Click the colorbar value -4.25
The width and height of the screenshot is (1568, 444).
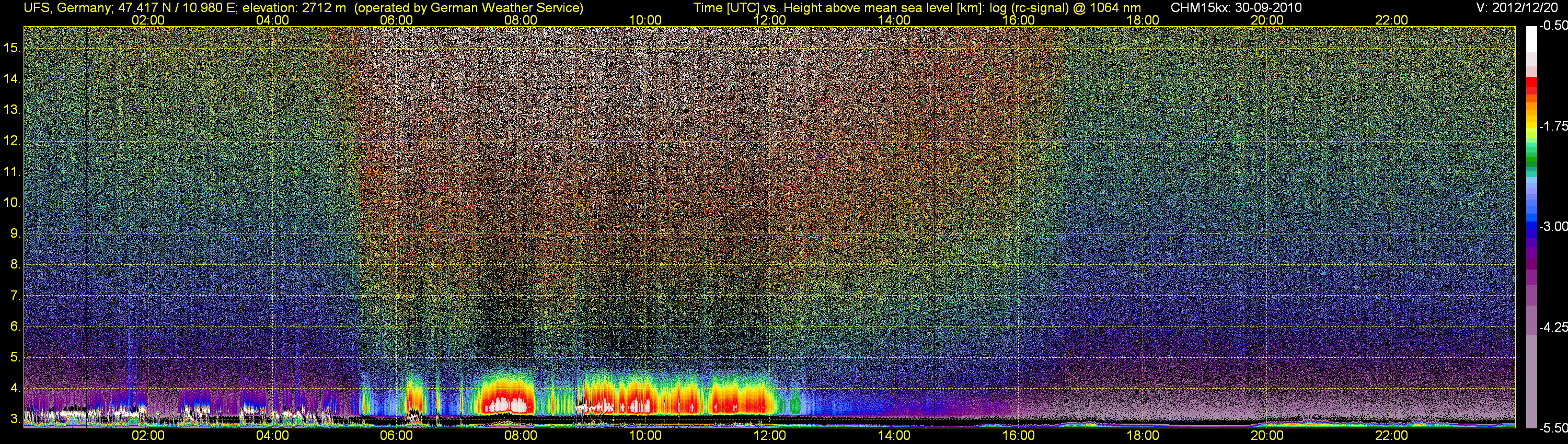(x=1553, y=327)
